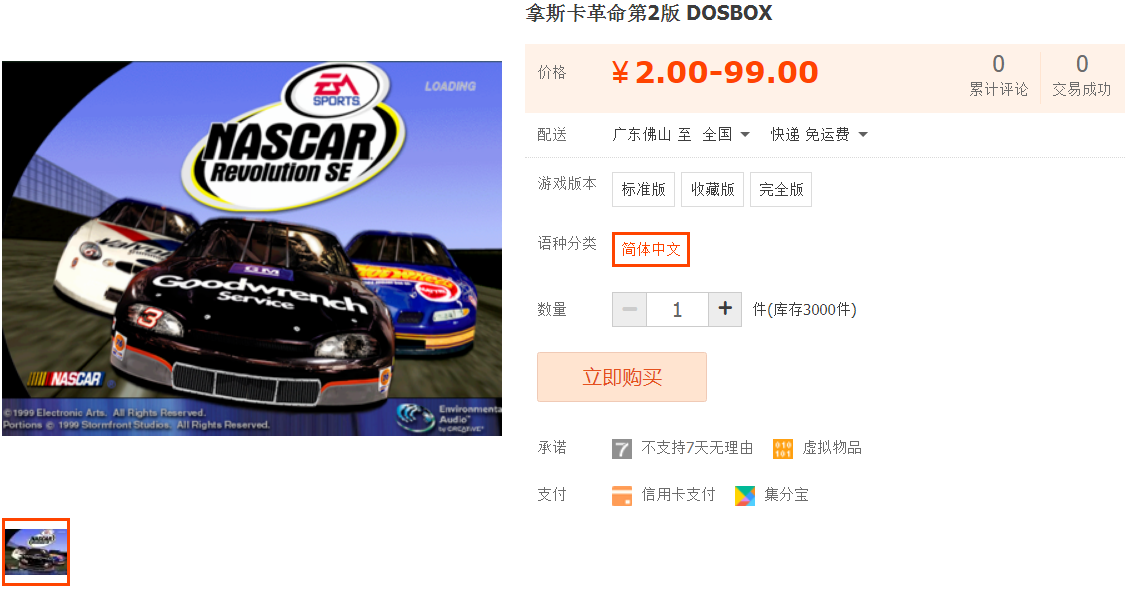Toggle the 简体中文 language option
The image size is (1130, 589).
(651, 249)
